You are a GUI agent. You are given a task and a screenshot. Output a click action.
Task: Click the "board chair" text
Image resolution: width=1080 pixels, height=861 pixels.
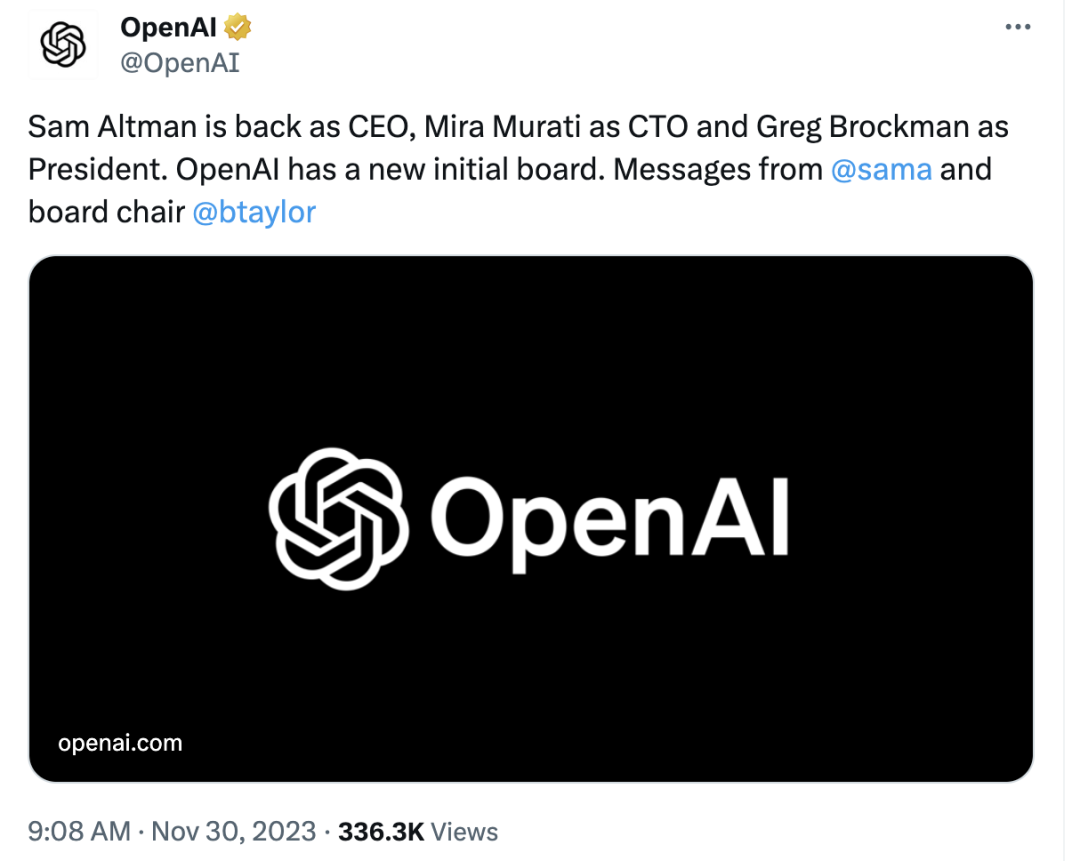(106, 212)
